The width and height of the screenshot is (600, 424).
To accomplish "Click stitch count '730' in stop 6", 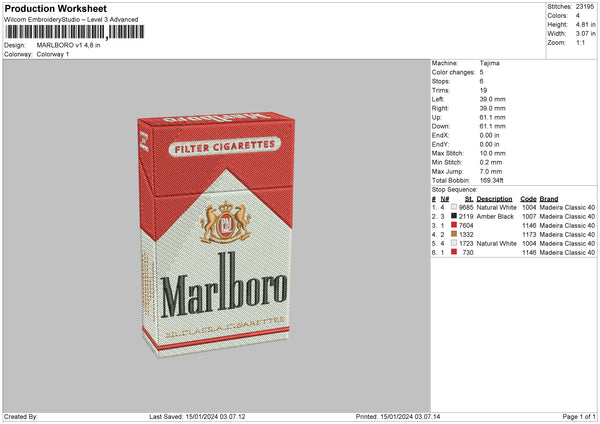I will [x=468, y=253].
